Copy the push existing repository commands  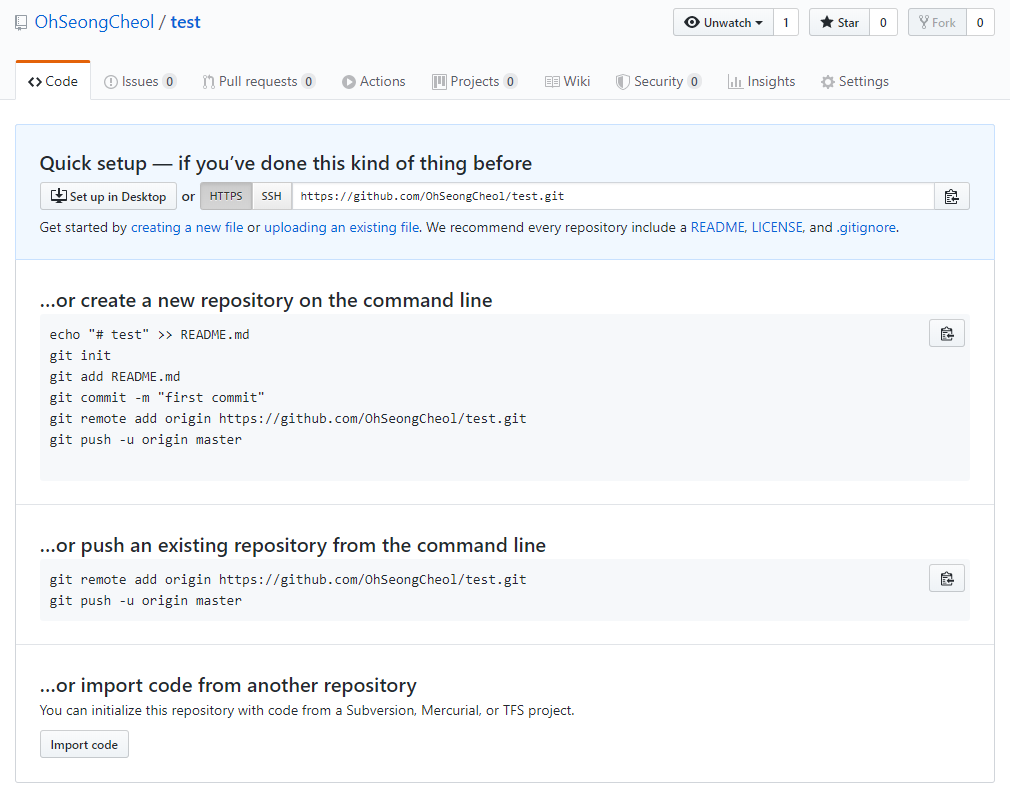point(946,579)
